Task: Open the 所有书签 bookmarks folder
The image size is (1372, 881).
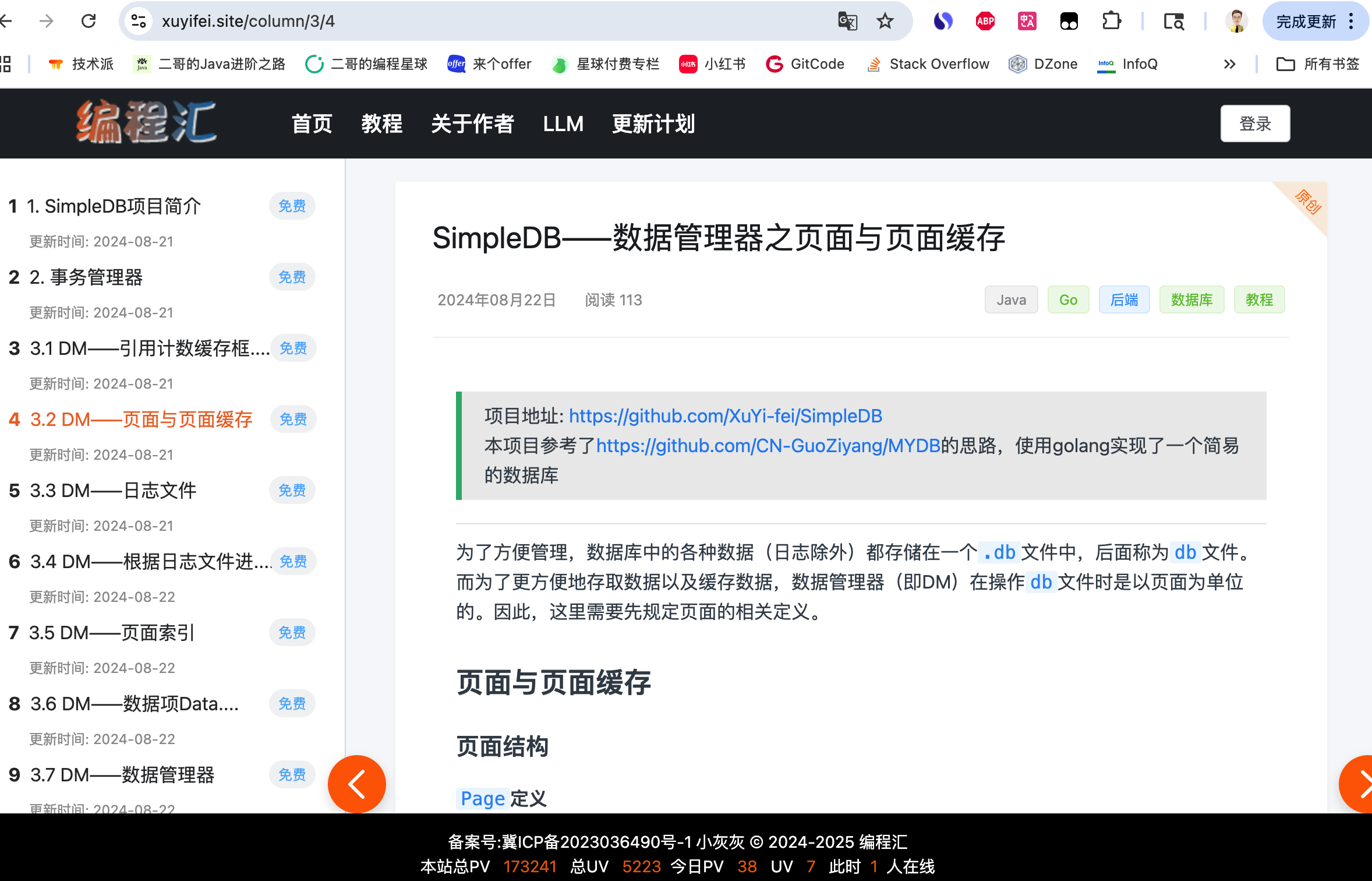Action: click(1317, 64)
